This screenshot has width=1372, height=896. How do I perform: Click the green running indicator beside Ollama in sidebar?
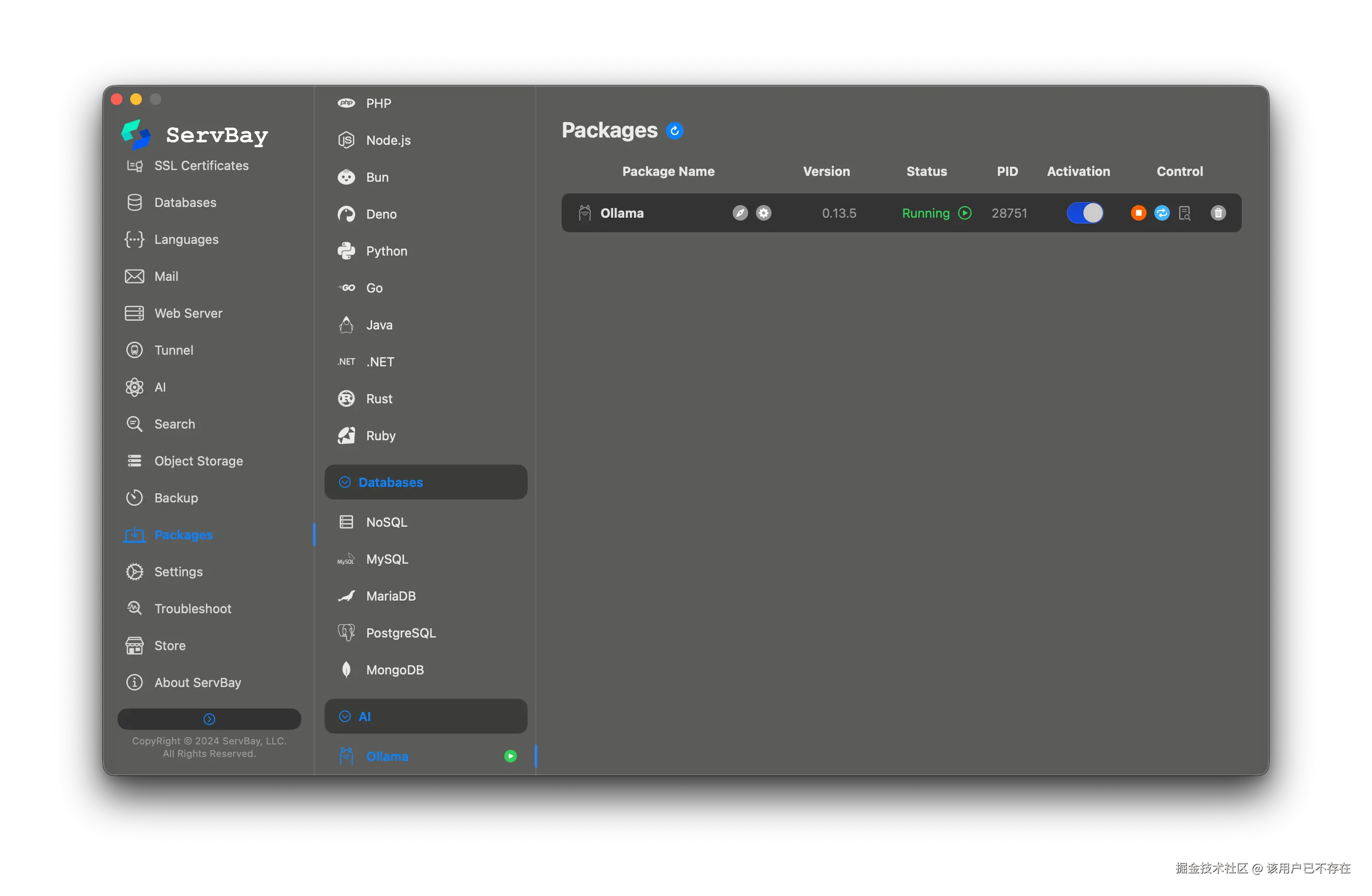pyautogui.click(x=510, y=756)
